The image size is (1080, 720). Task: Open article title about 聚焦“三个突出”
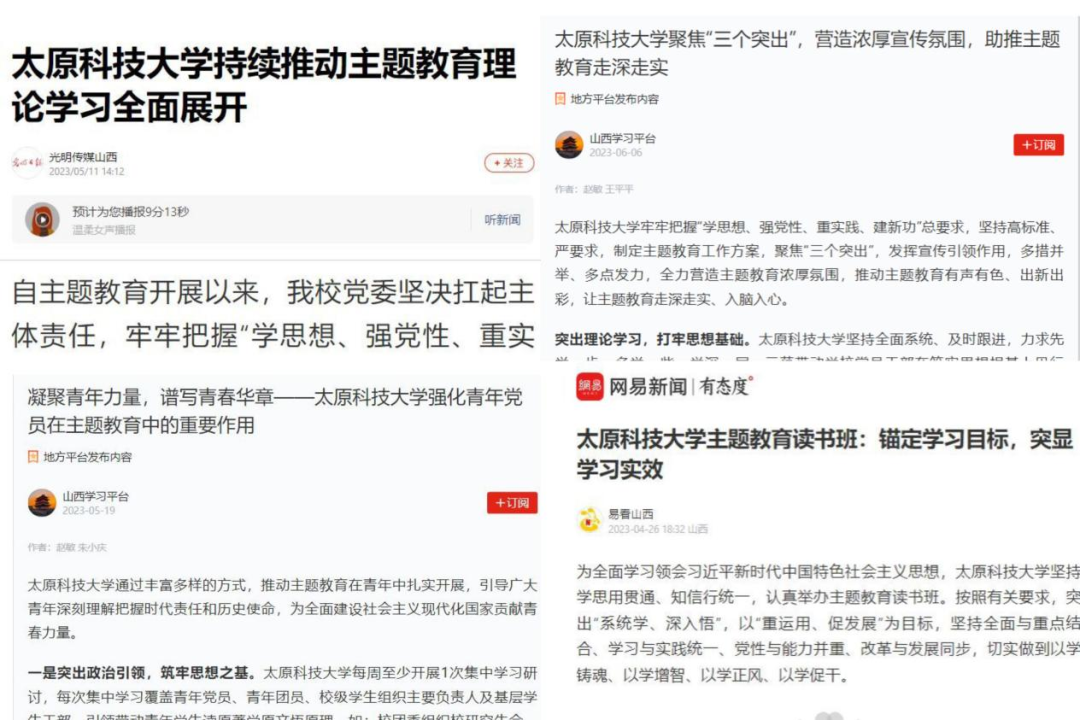[807, 53]
